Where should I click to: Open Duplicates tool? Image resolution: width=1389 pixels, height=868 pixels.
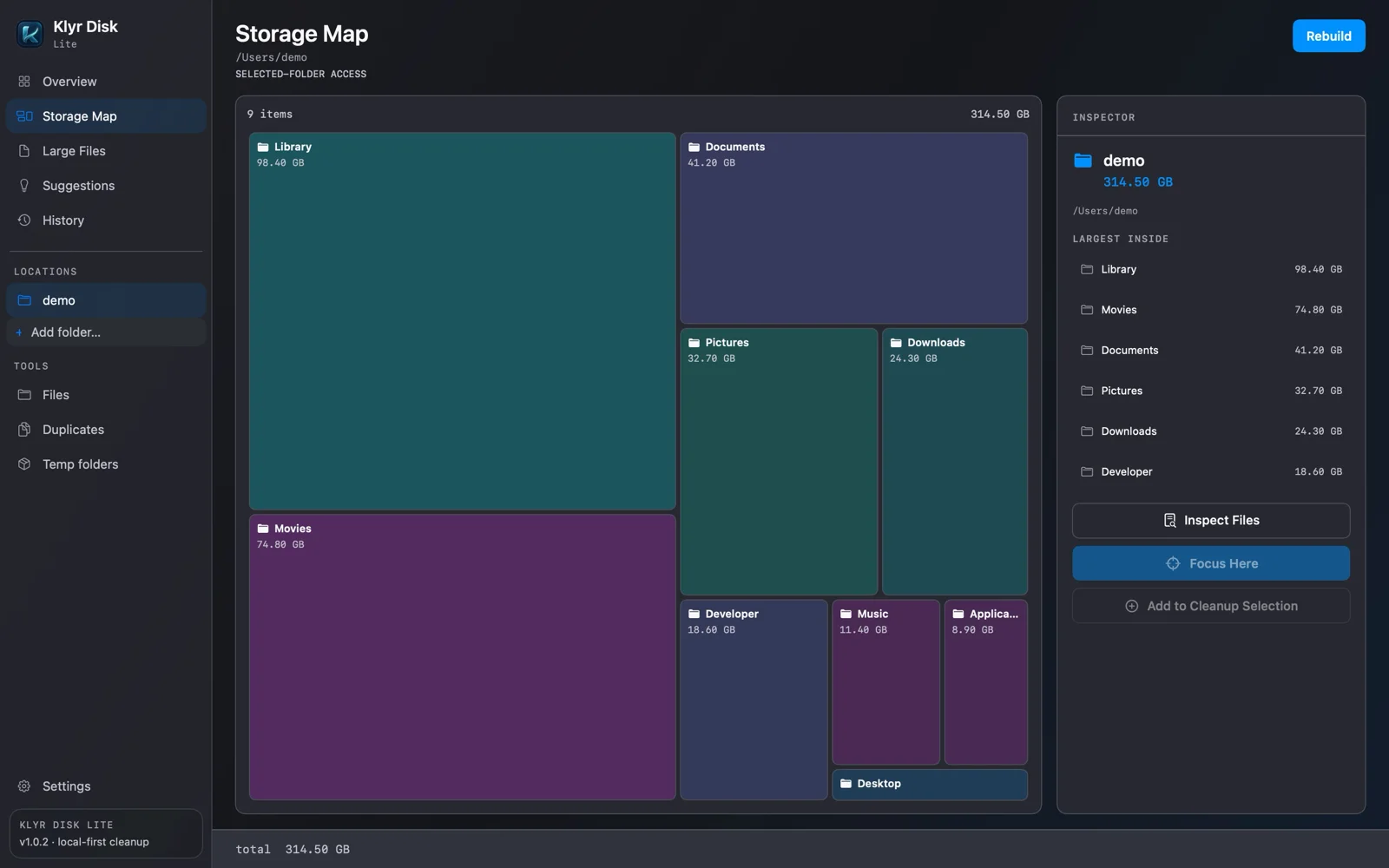(x=106, y=430)
